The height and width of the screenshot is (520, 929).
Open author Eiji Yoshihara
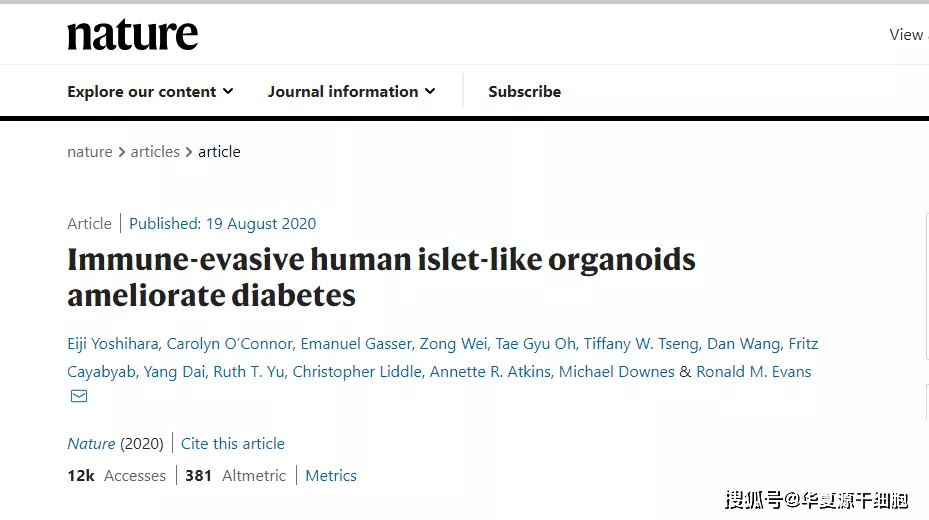pyautogui.click(x=113, y=344)
